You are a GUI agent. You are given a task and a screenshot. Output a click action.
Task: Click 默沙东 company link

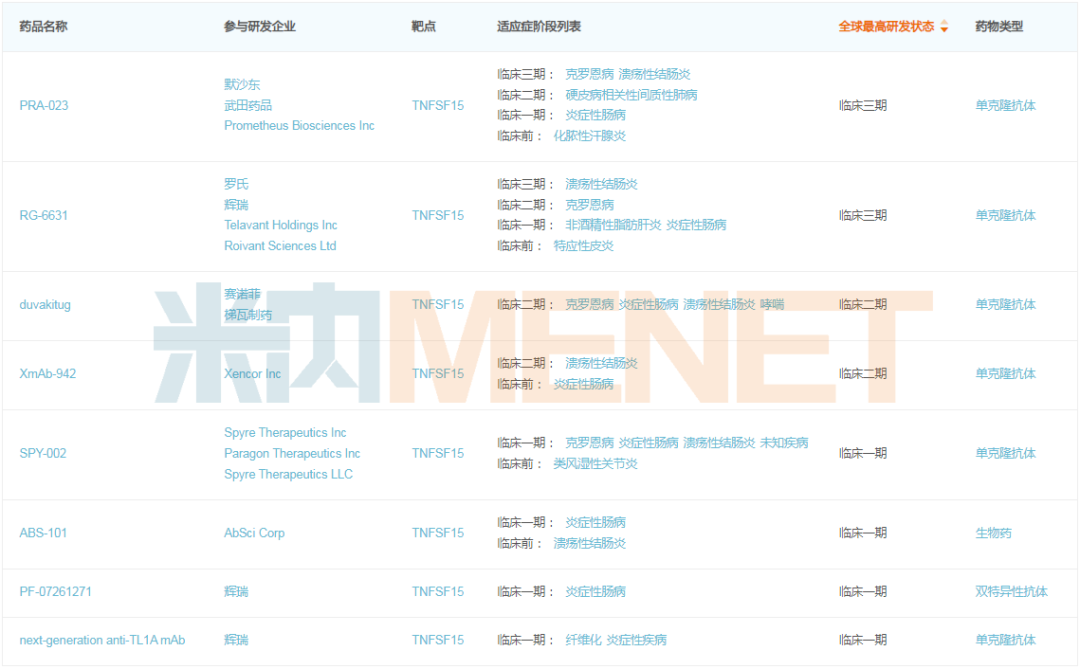click(x=242, y=84)
